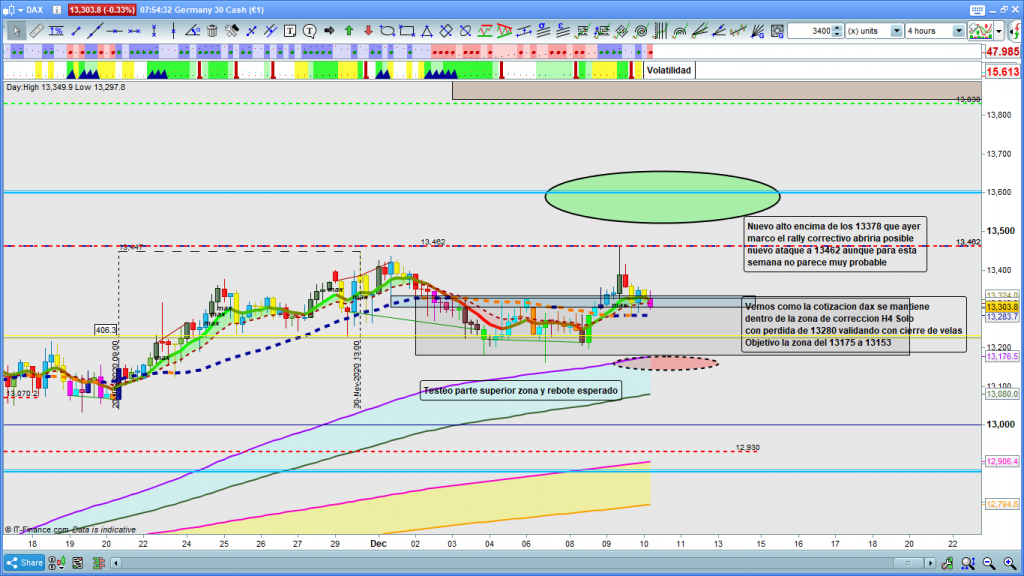Select the cursor pointer tool
This screenshot has width=1024, height=576.
(15, 31)
